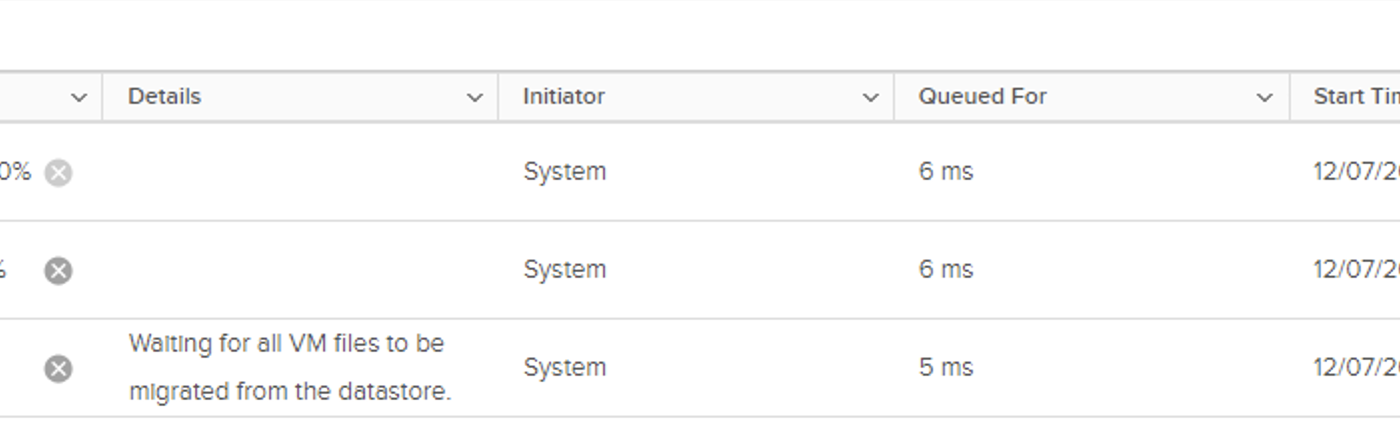Screen dimensions: 1400x442
Task: Cancel the task waiting for VM files migration
Action: coord(58,369)
